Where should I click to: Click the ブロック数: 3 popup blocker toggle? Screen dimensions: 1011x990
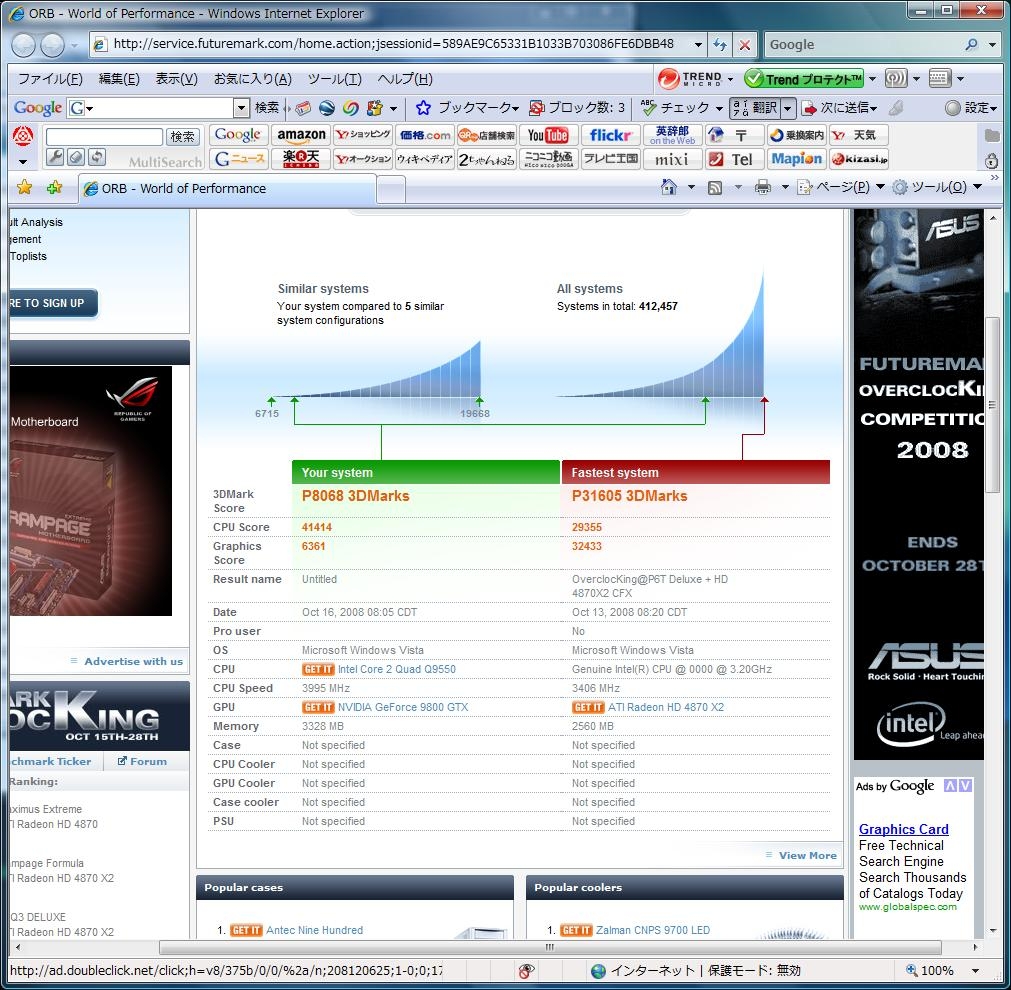[x=577, y=108]
